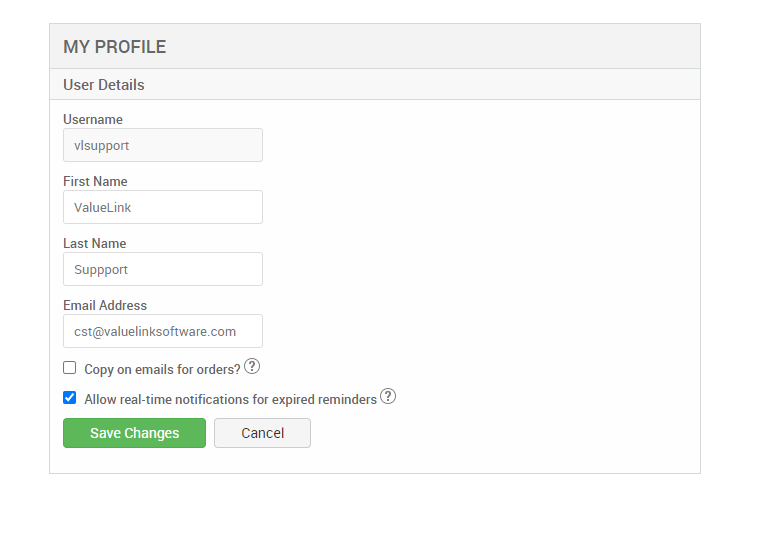This screenshot has width=780, height=544.
Task: Click the 'Copy on emails for orders?' label text
Action: pyautogui.click(x=162, y=369)
